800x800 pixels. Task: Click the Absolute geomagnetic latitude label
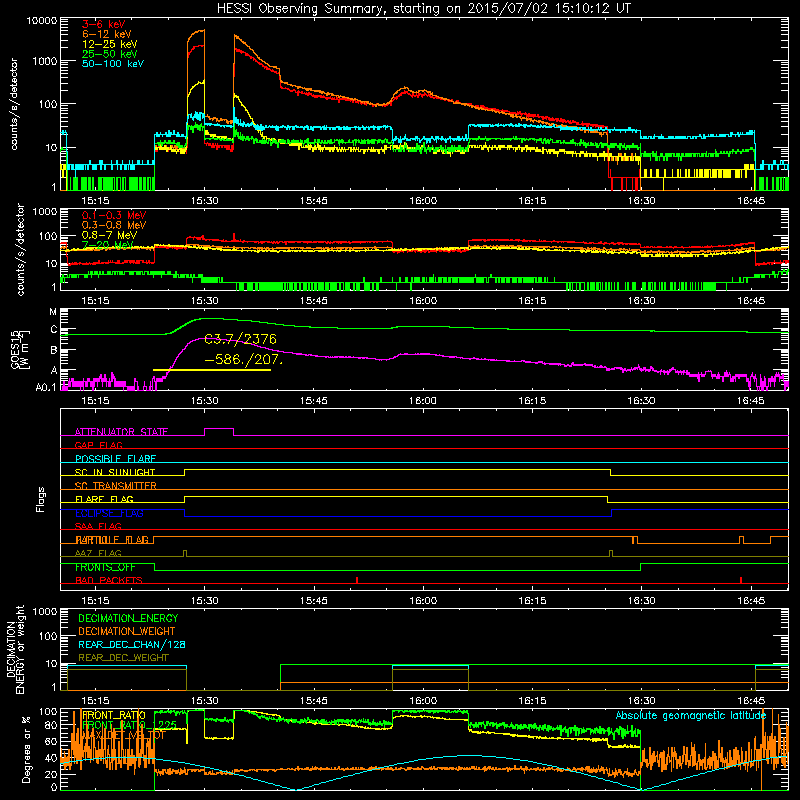pyautogui.click(x=691, y=716)
